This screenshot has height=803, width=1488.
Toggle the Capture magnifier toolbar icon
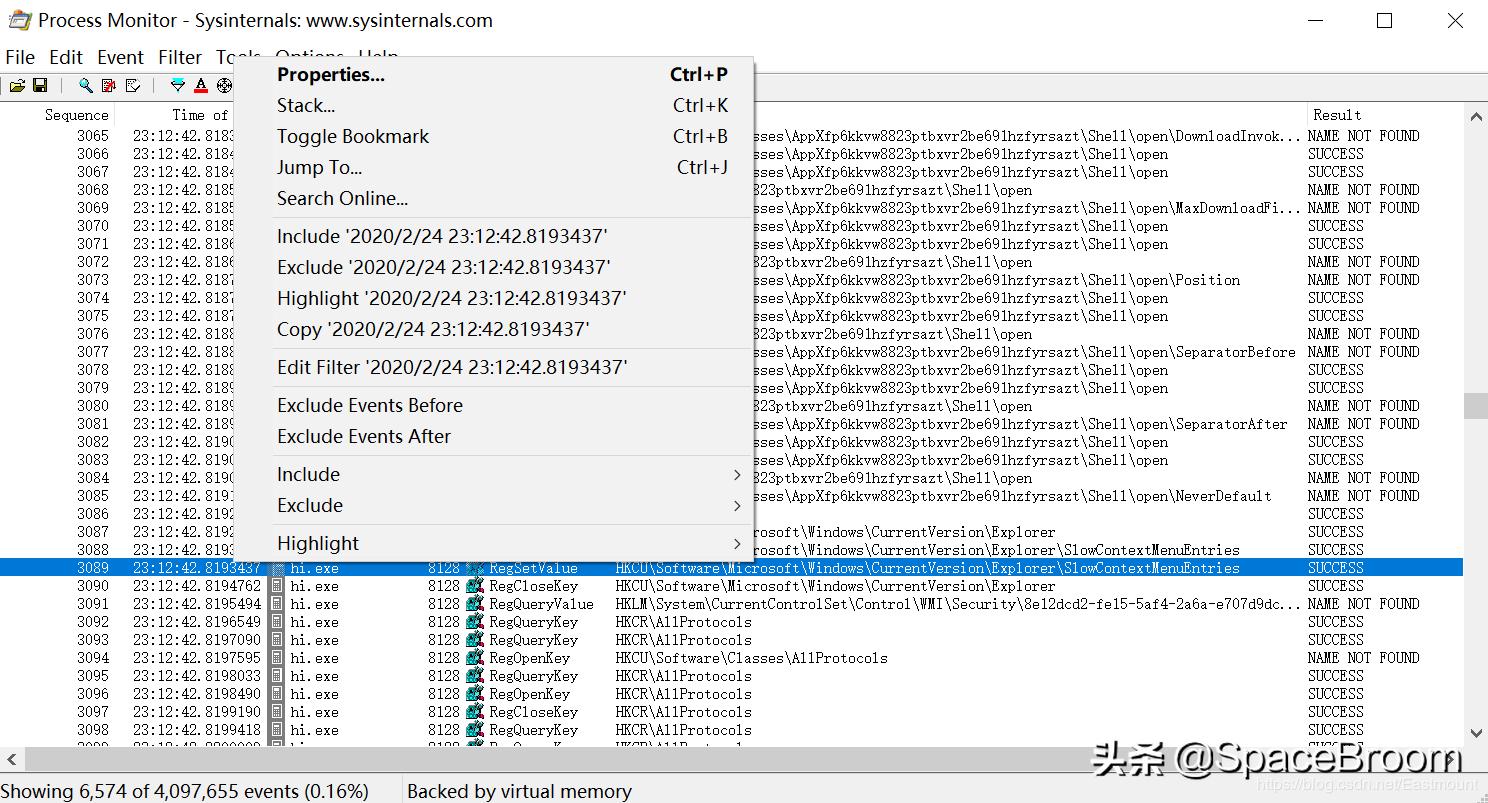pos(86,86)
